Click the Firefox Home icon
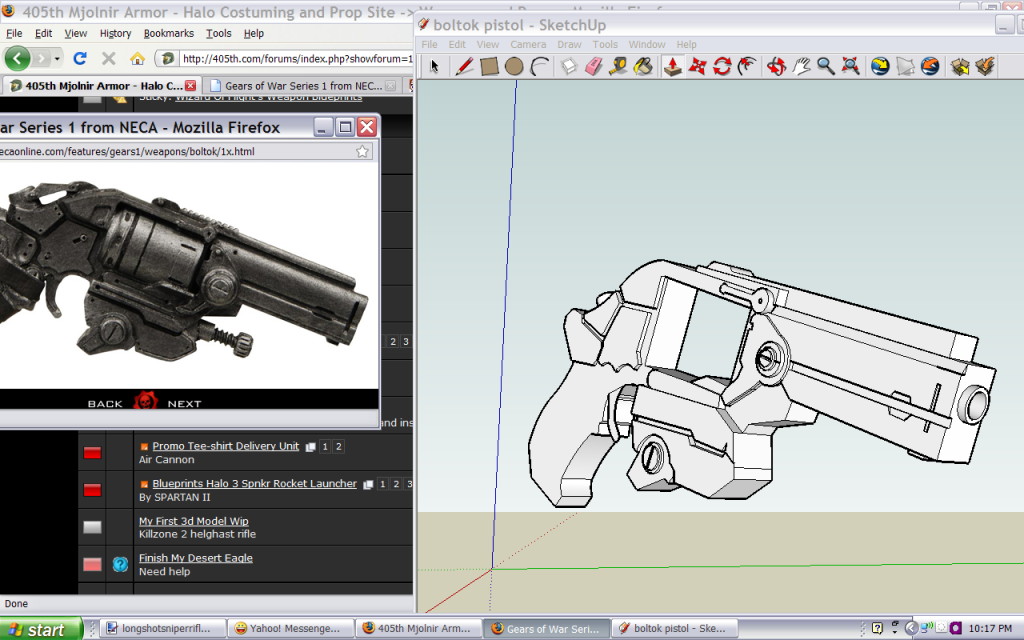1024x640 pixels. click(x=137, y=59)
